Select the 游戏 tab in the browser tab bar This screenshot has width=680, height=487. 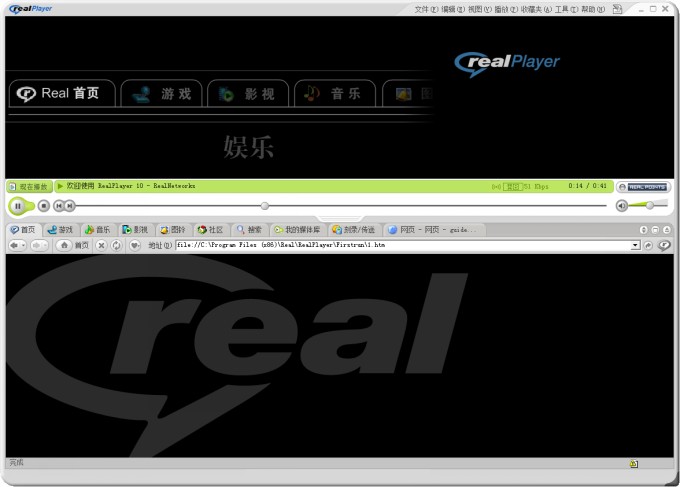tap(60, 230)
